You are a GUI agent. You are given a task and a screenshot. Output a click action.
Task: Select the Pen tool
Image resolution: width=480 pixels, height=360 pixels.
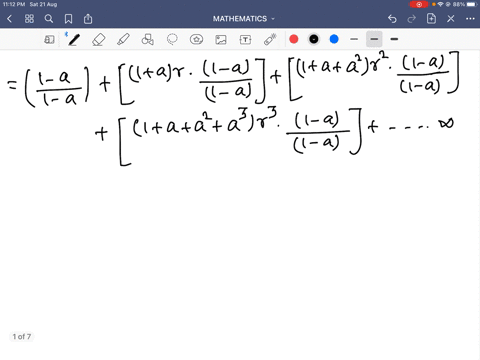click(x=74, y=39)
